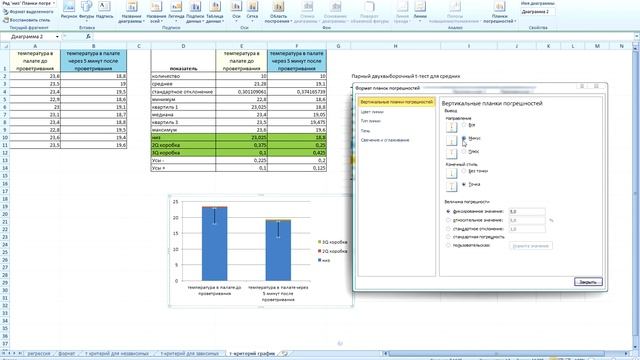The height and width of the screenshot is (360, 640).
Task: Click the chart name field Диаграмма 2
Action: click(x=538, y=11)
